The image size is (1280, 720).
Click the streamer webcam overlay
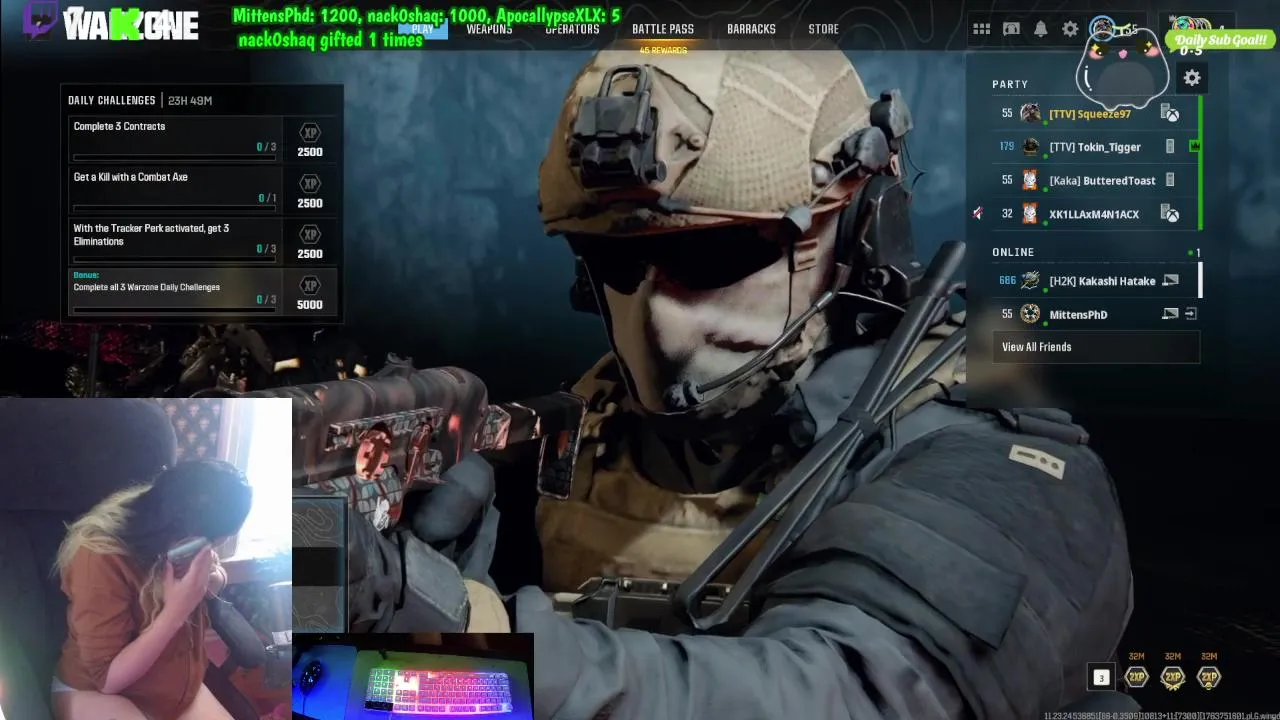pyautogui.click(x=146, y=559)
